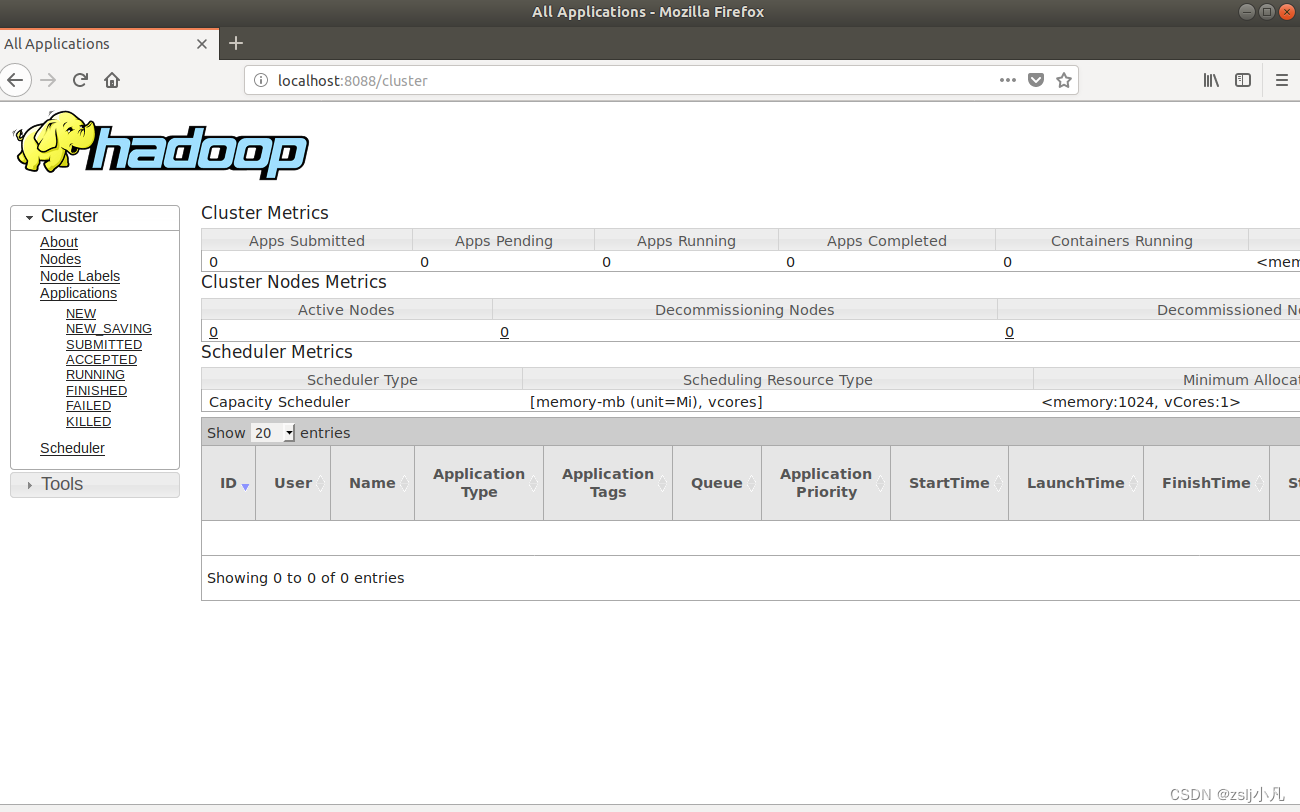
Task: Sort table by FinishTime column
Action: click(x=1206, y=483)
